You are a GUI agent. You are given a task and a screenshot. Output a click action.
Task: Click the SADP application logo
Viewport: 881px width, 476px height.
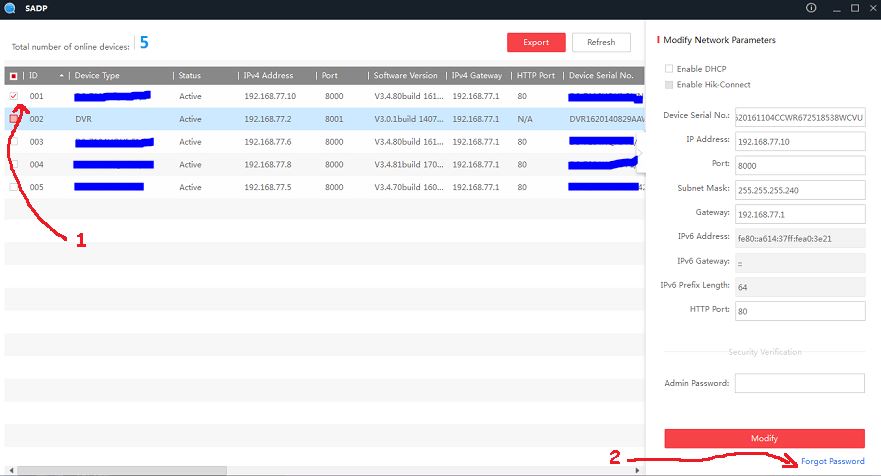click(x=9, y=8)
